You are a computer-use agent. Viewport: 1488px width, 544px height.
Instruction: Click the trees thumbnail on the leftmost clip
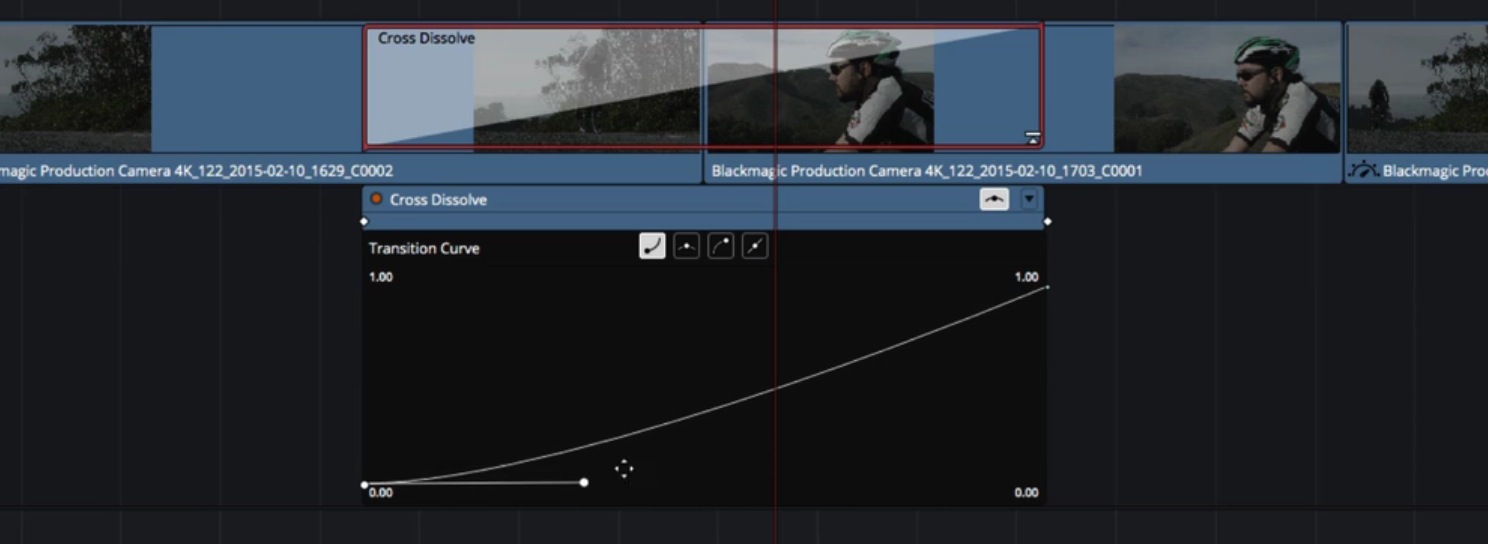pos(75,88)
